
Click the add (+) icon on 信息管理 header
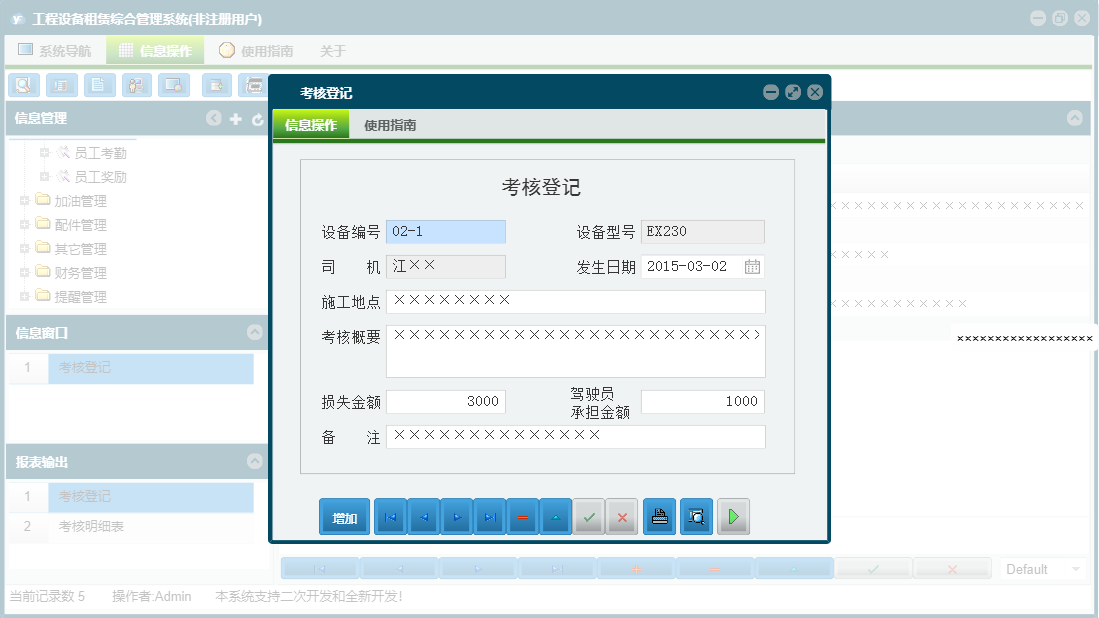tap(235, 118)
